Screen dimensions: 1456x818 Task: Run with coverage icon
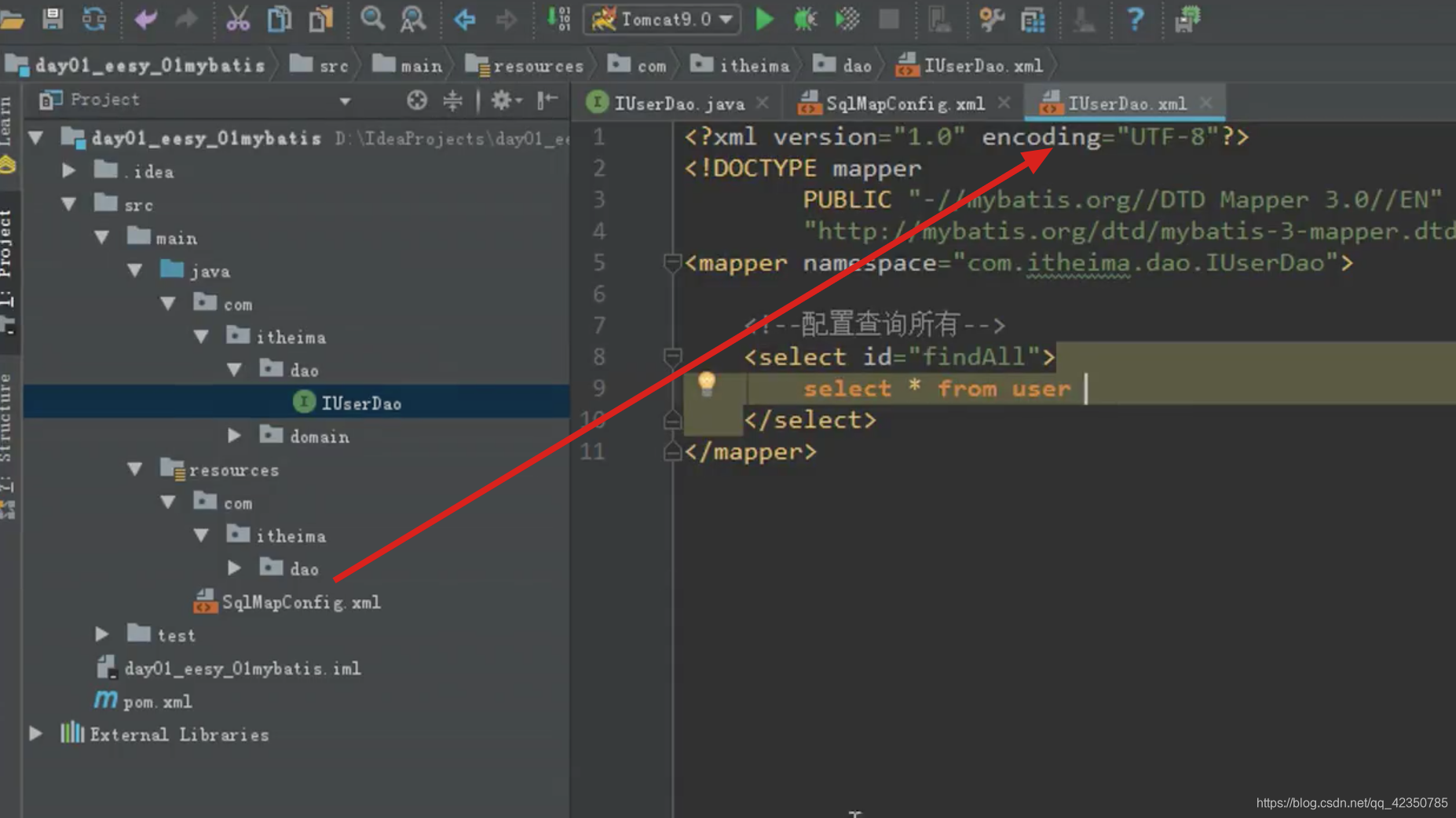[x=847, y=19]
